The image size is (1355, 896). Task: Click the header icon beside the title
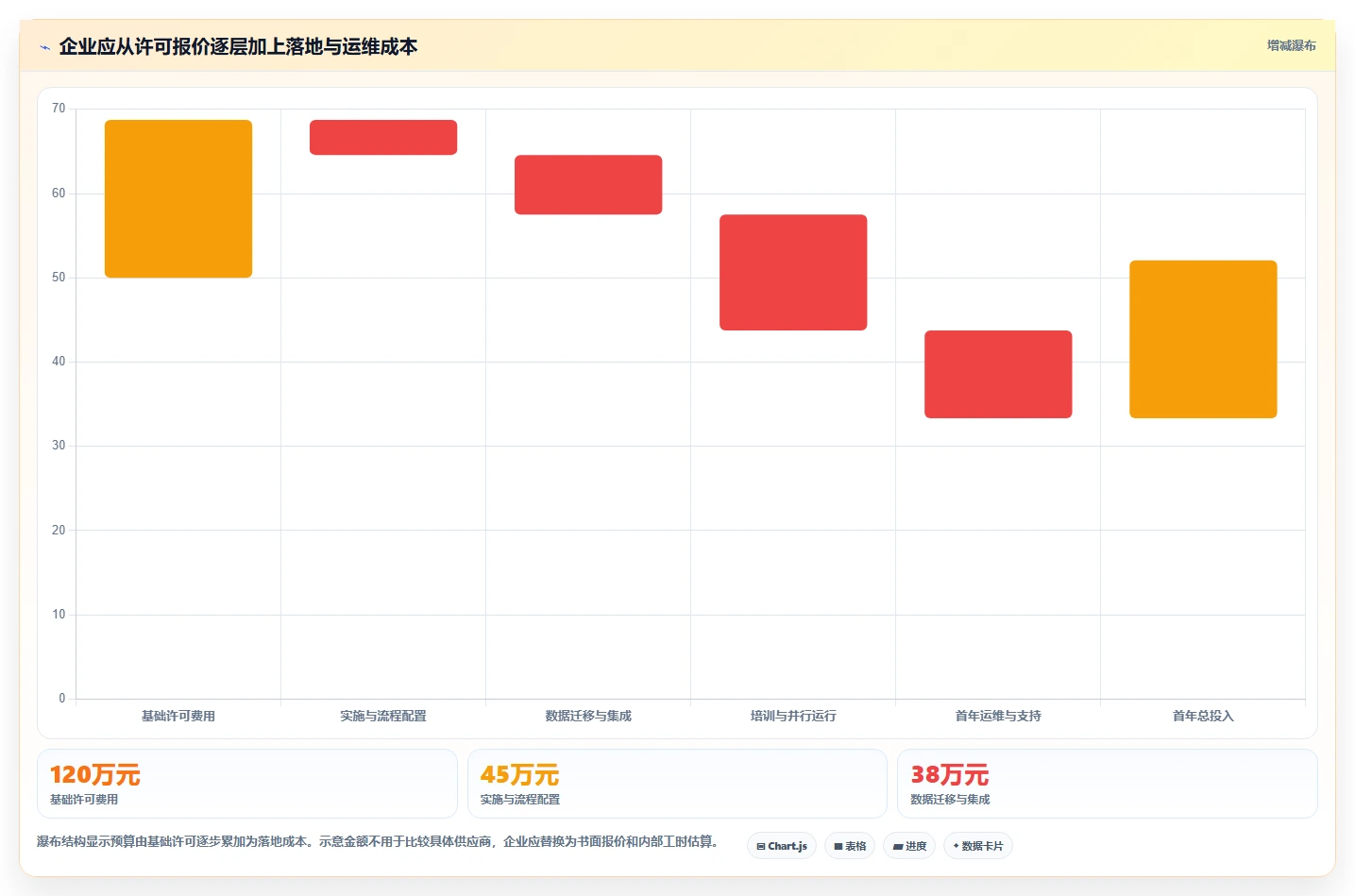pyautogui.click(x=45, y=47)
